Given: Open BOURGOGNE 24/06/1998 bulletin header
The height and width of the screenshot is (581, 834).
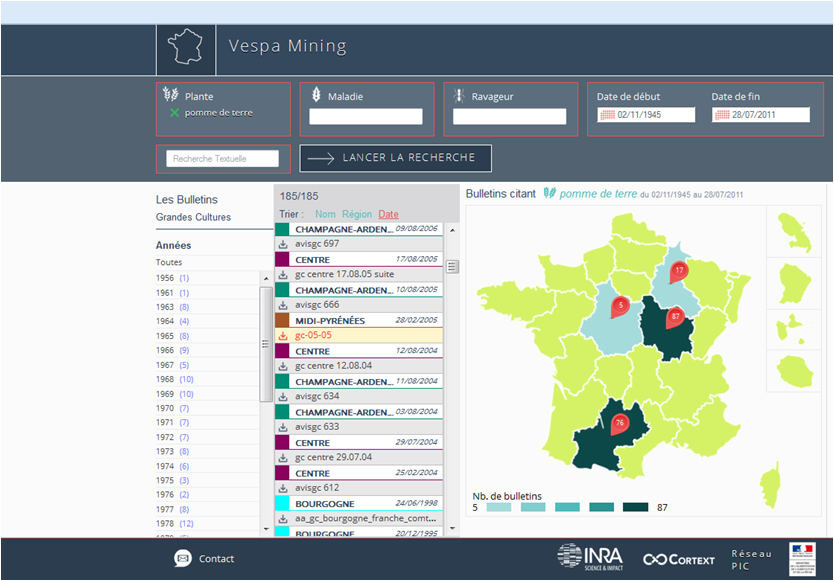Looking at the screenshot, I should coord(359,503).
